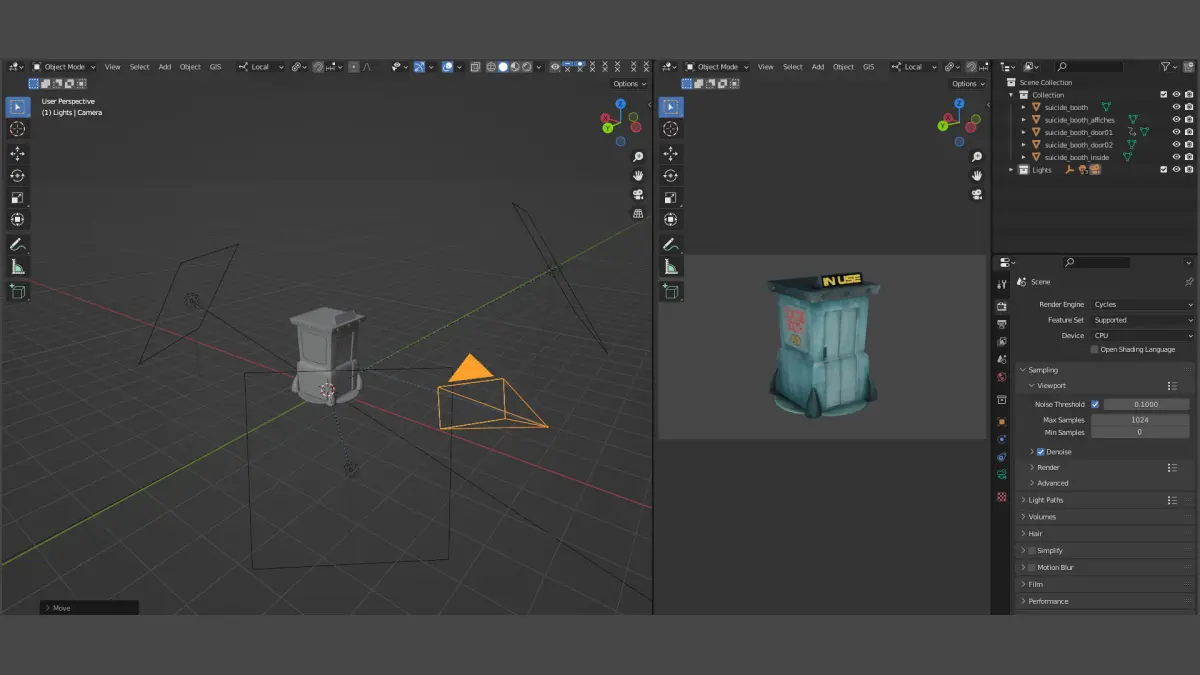The height and width of the screenshot is (675, 1200).
Task: Open GIS menu in left viewport header
Action: click(x=215, y=67)
